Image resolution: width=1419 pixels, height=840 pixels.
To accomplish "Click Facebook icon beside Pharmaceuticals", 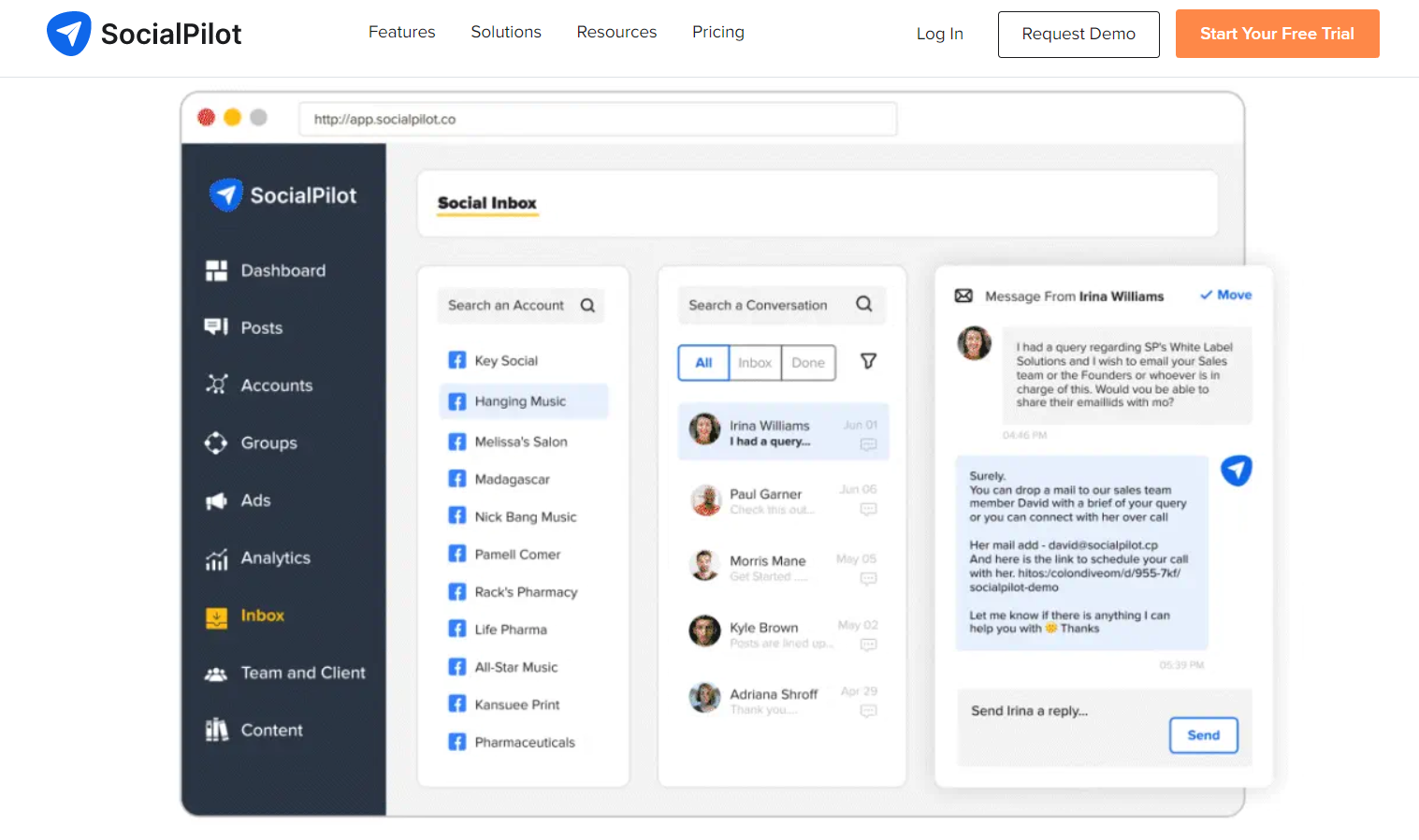I will tap(456, 742).
